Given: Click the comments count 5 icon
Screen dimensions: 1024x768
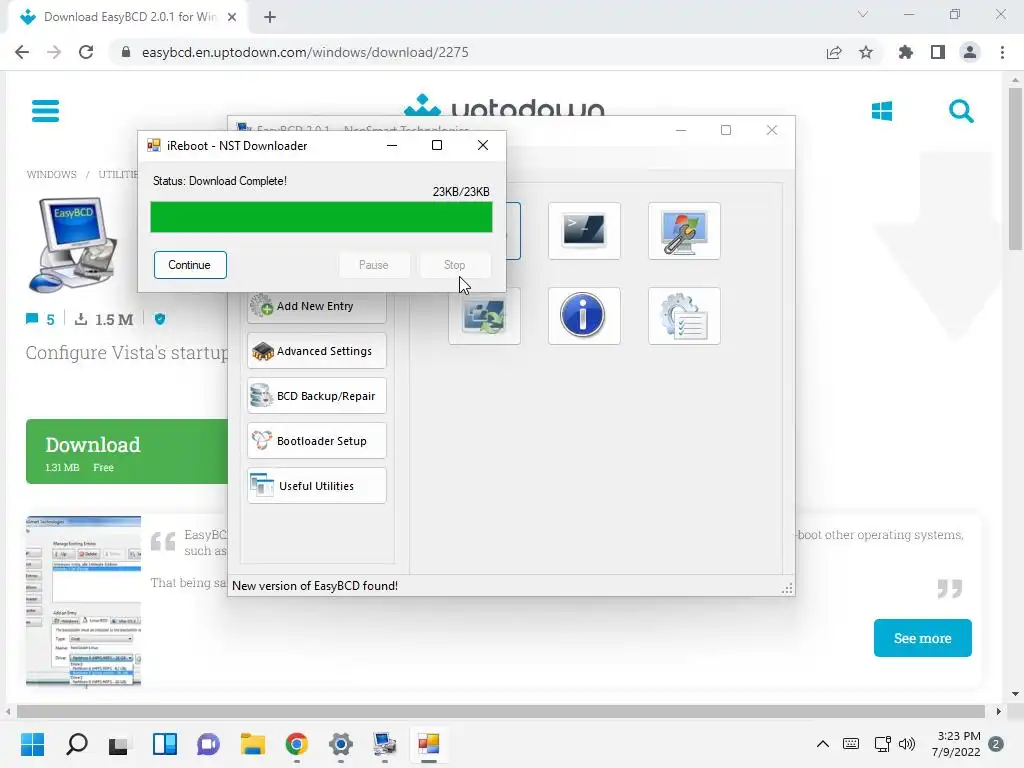Looking at the screenshot, I should [31, 319].
